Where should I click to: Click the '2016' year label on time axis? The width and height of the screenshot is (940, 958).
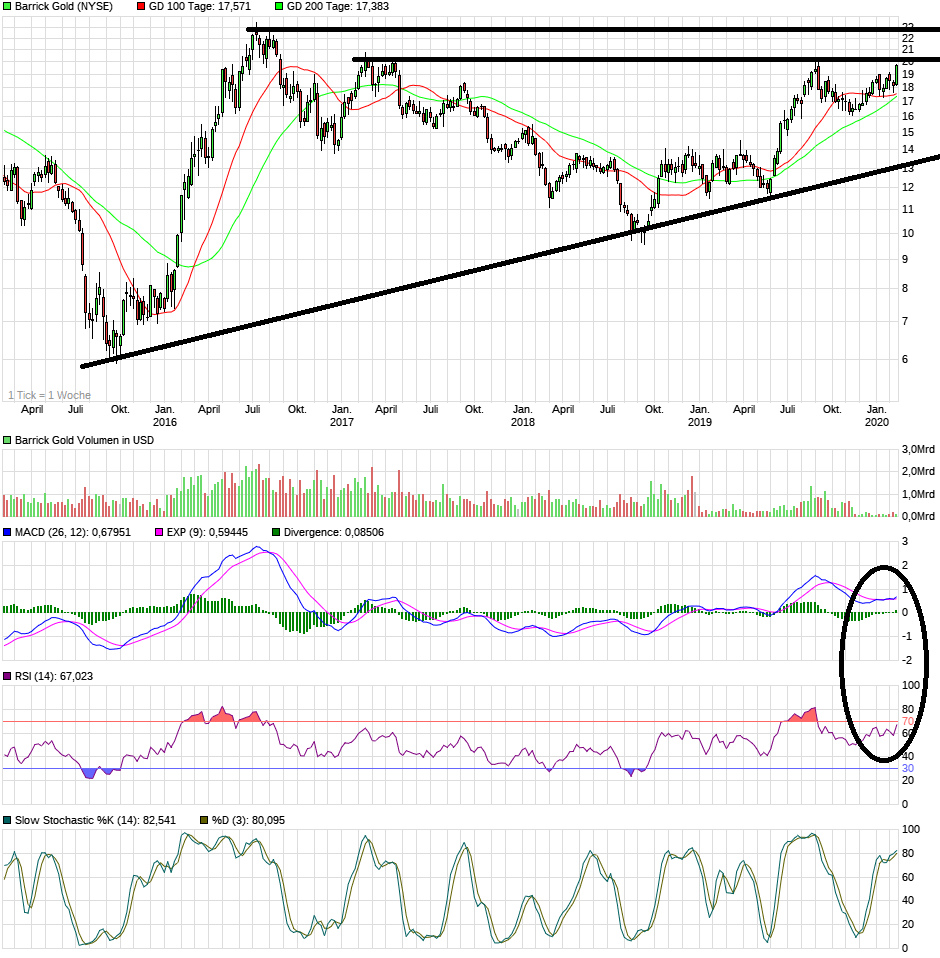(164, 422)
